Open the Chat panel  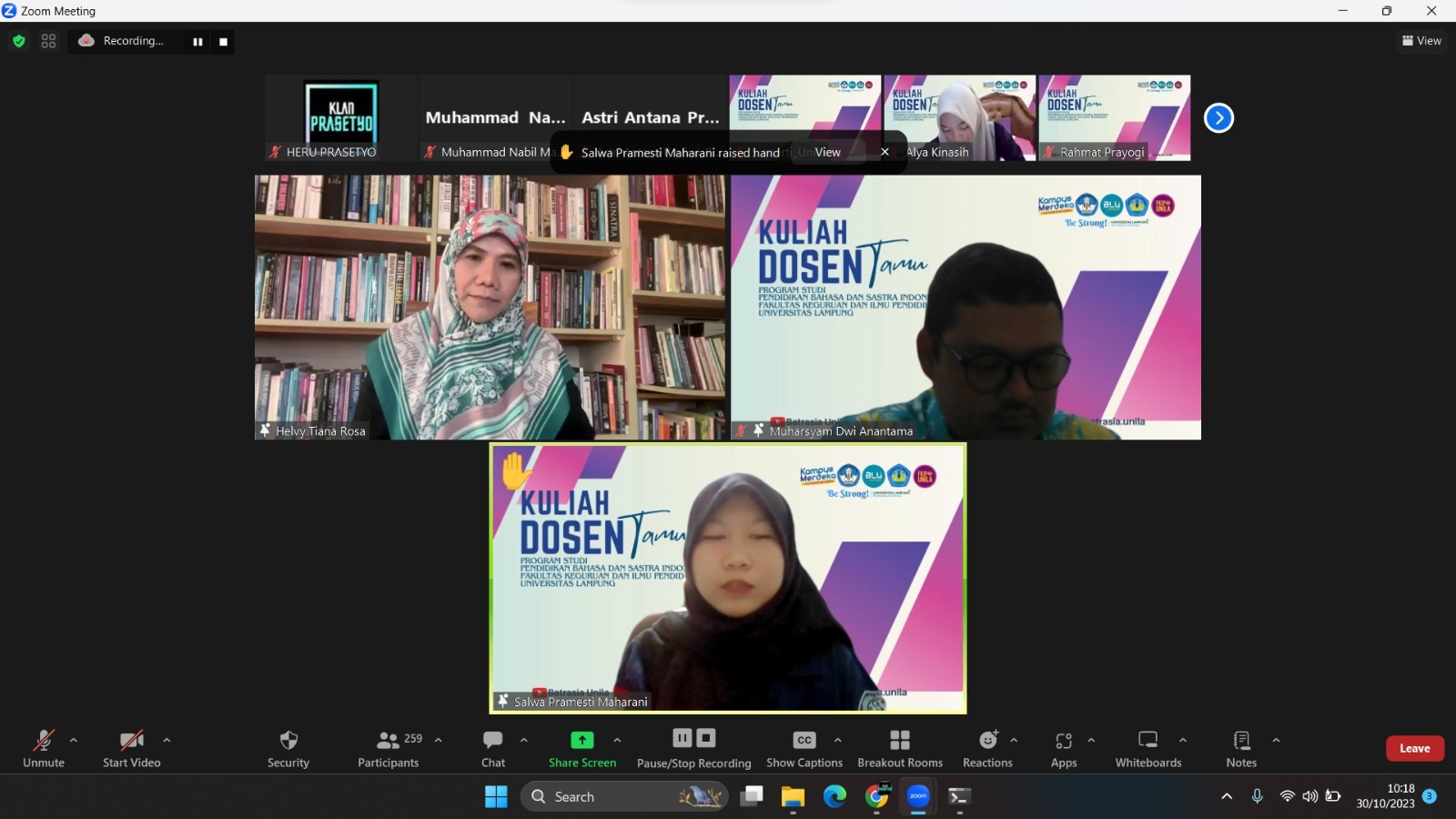(493, 748)
